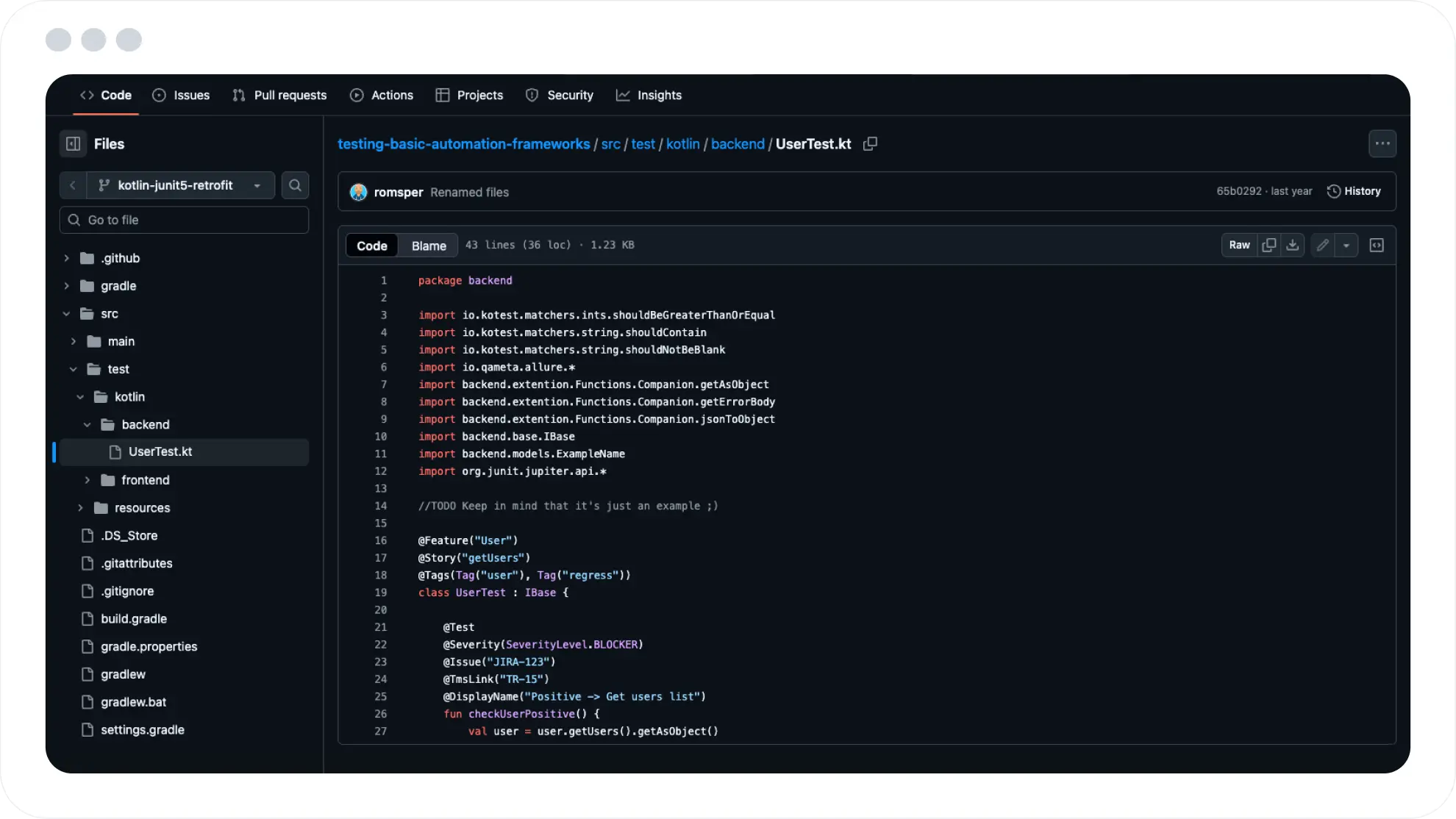Open edit options dropdown arrow
Image resolution: width=1456 pixels, height=819 pixels.
tap(1346, 246)
